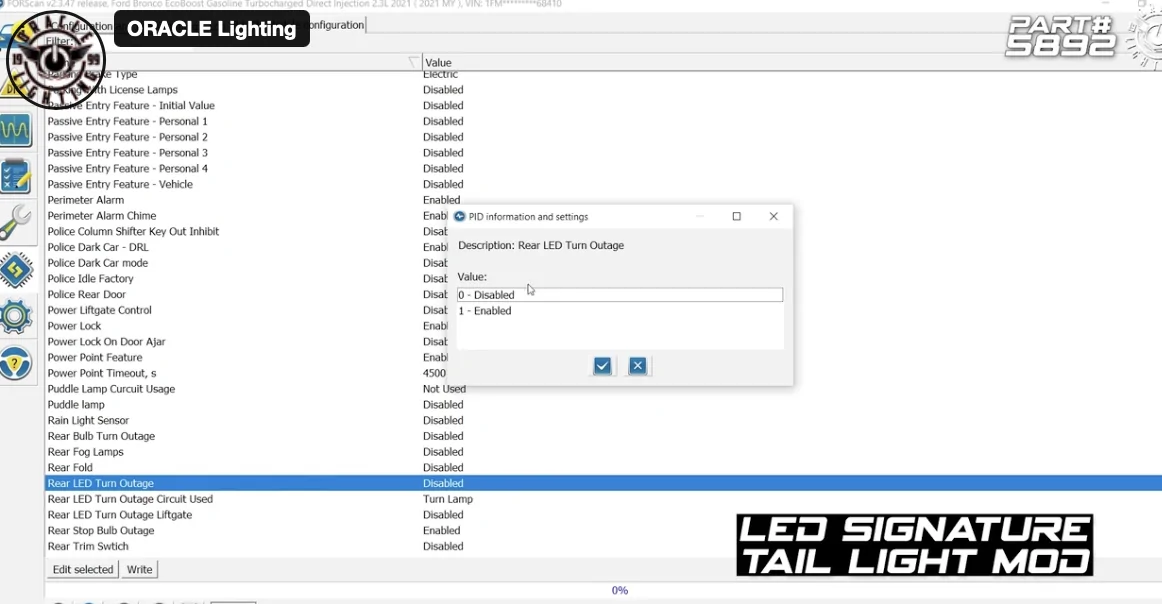Image resolution: width=1162 pixels, height=604 pixels.
Task: Select the Rear Bulb Turn Outage row
Action: point(603,436)
